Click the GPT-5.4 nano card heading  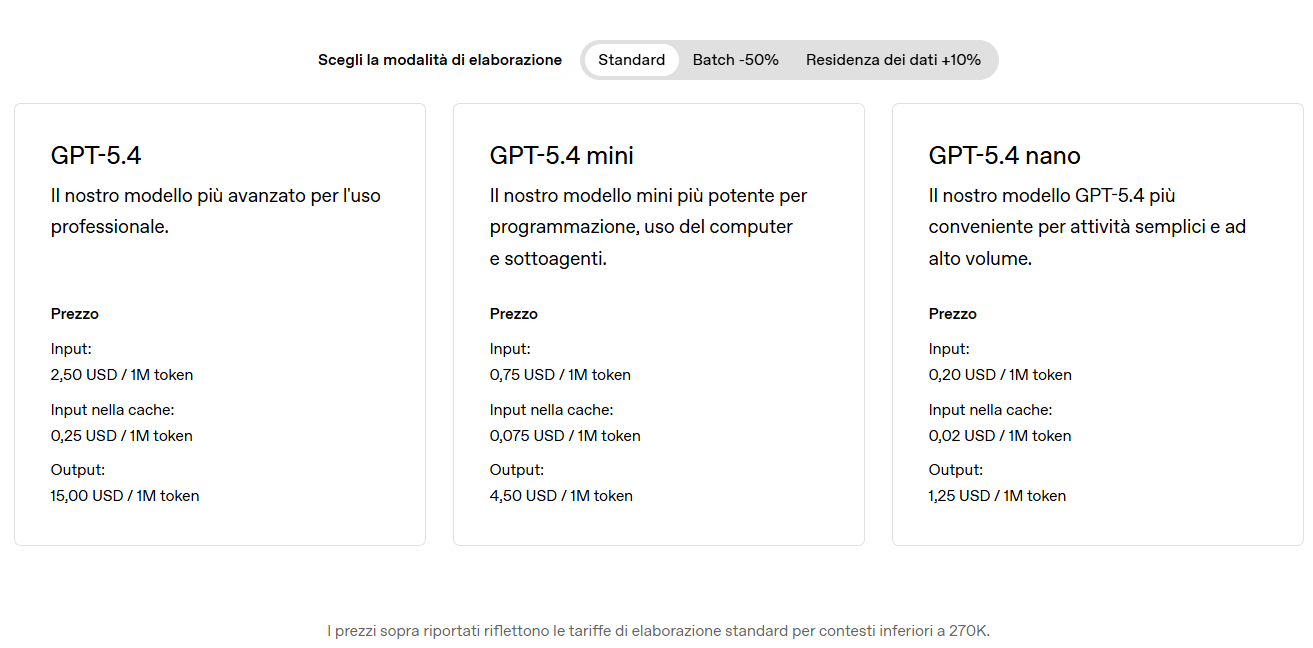pos(1004,155)
